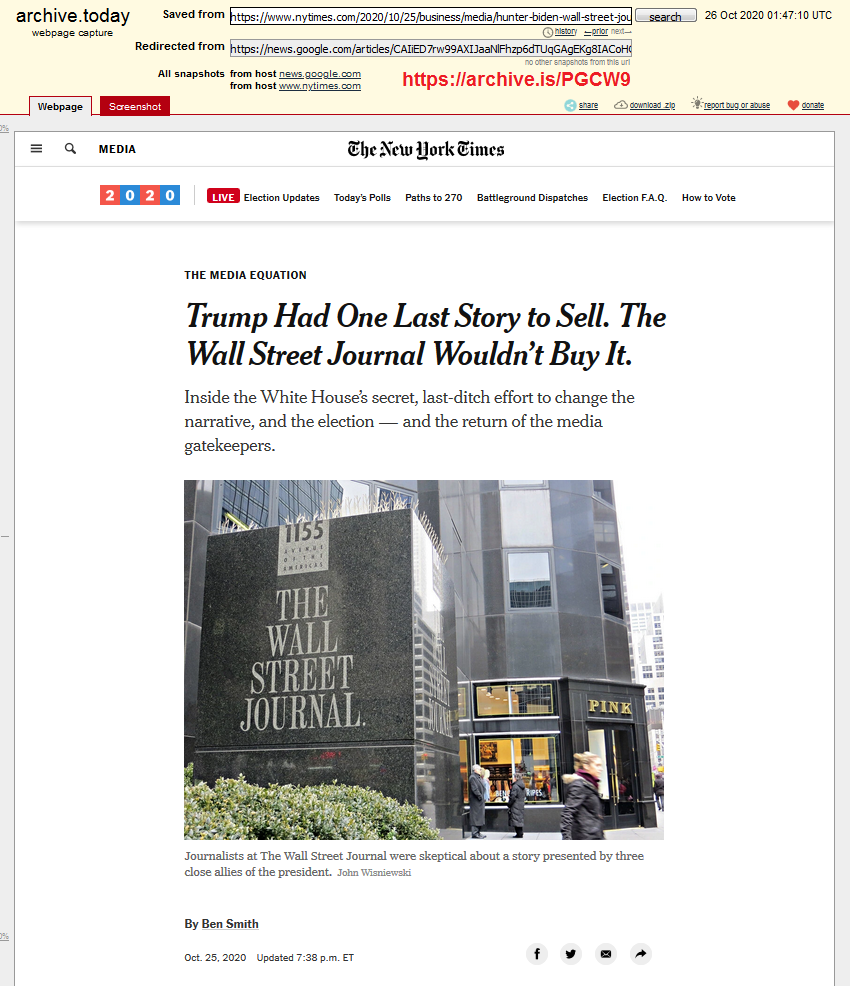This screenshot has height=986, width=850.
Task: Click the history clock icon
Action: [x=548, y=32]
